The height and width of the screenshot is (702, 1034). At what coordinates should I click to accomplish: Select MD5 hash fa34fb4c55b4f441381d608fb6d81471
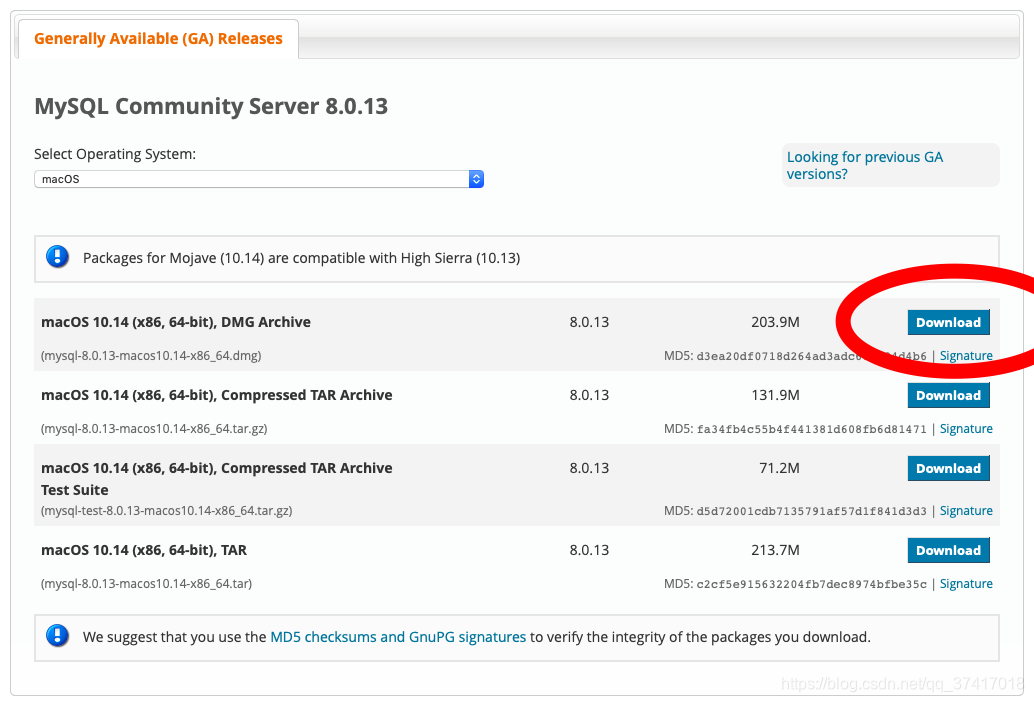(x=812, y=429)
